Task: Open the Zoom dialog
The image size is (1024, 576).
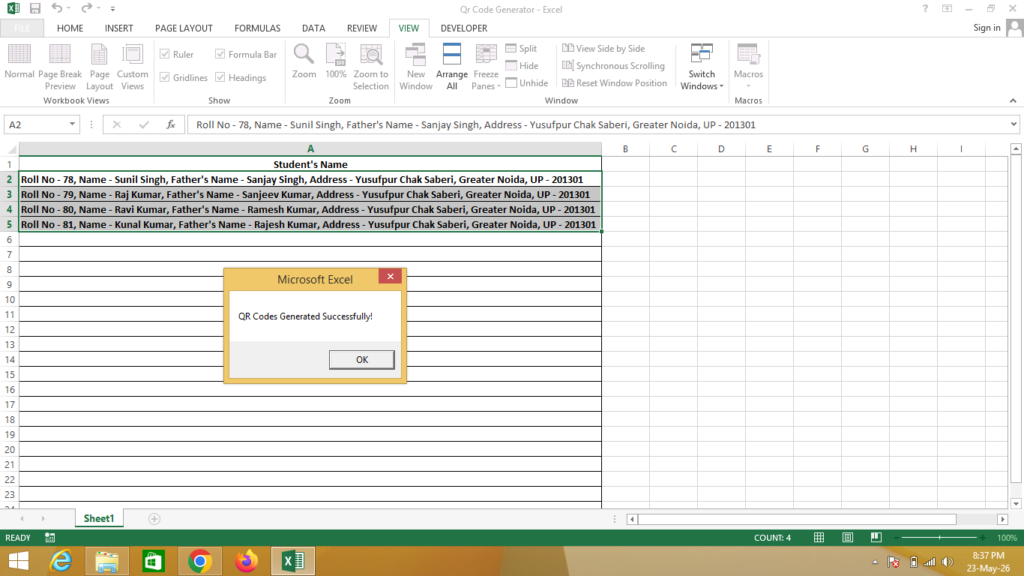Action: [304, 61]
